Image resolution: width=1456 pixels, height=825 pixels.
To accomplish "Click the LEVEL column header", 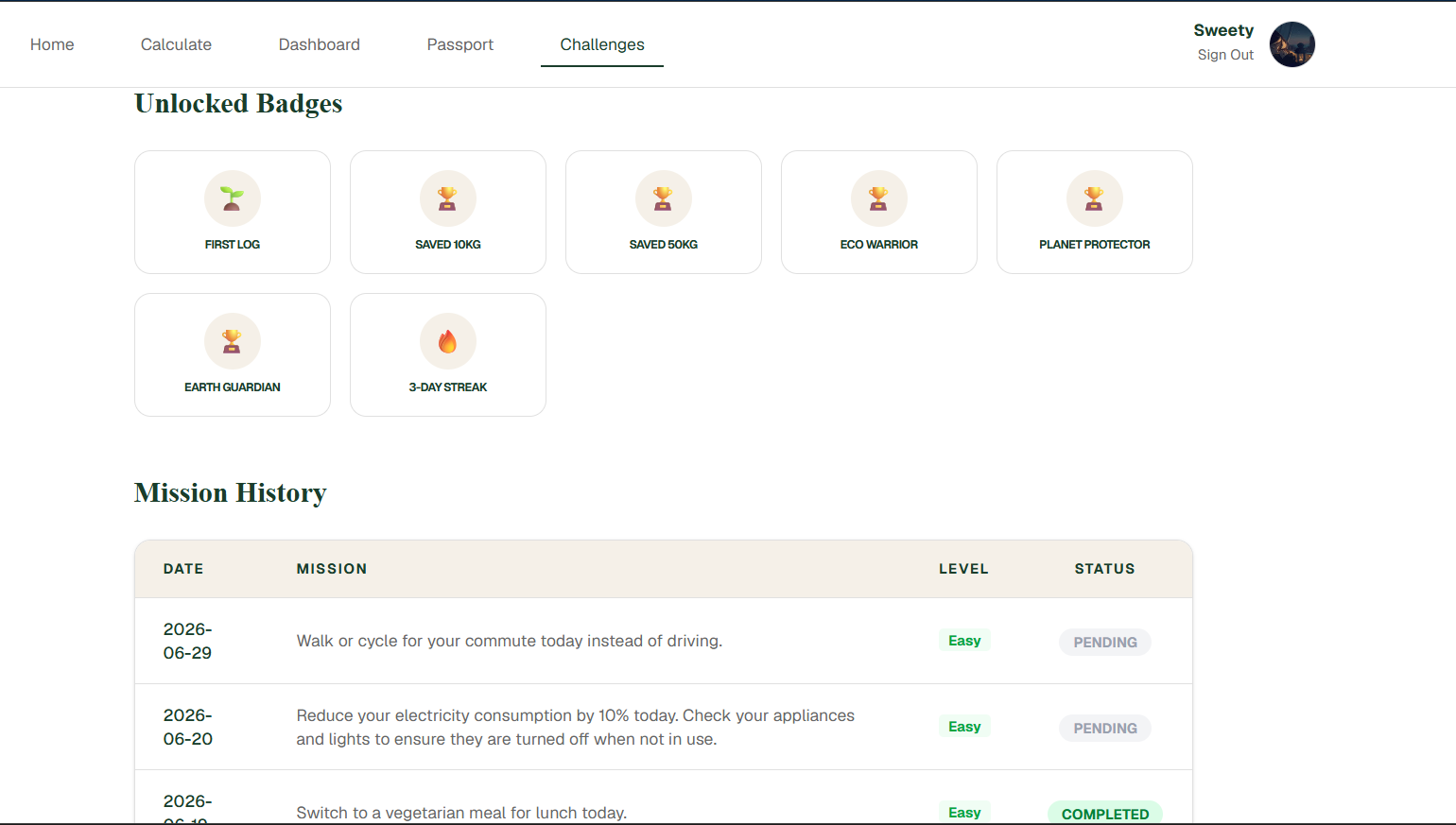I will tap(963, 569).
